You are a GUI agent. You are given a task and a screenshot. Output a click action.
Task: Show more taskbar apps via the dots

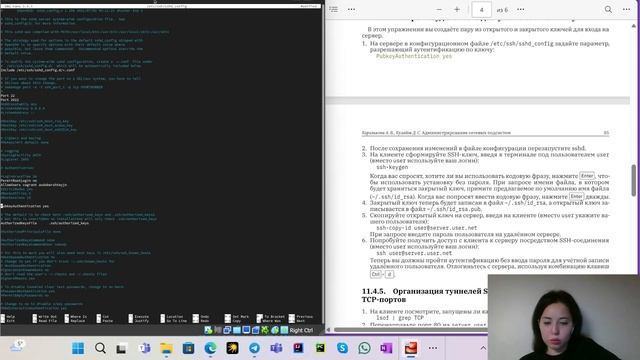433,348
